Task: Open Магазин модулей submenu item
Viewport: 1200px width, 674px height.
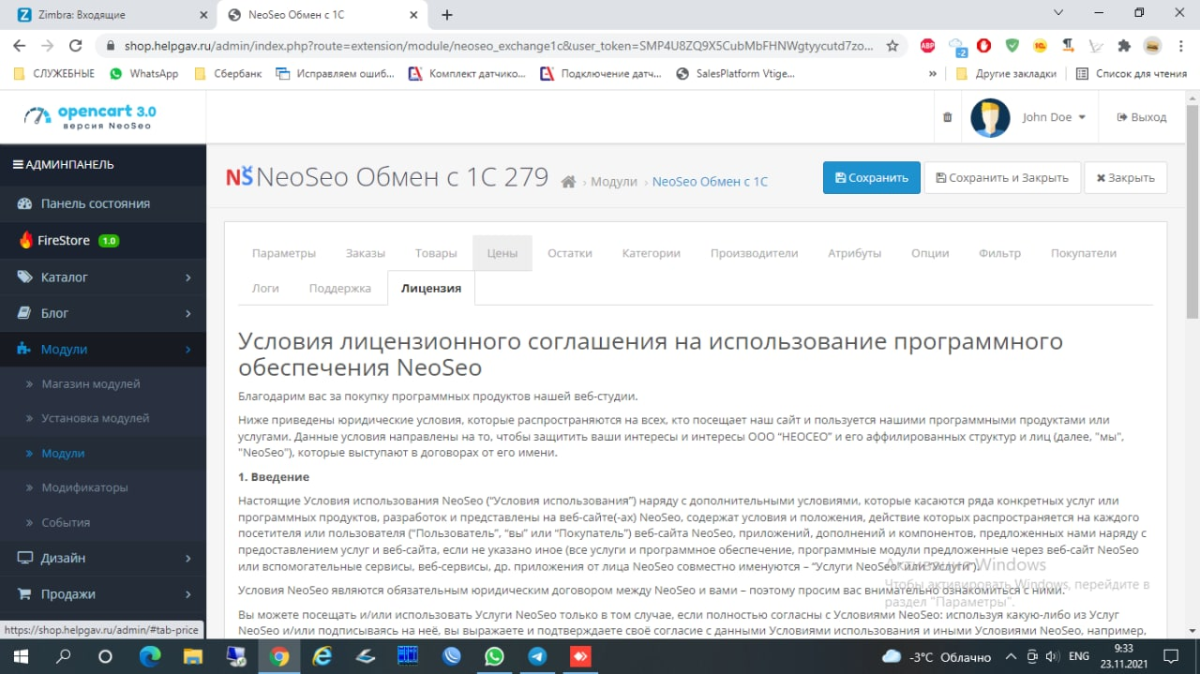Action: [x=91, y=384]
